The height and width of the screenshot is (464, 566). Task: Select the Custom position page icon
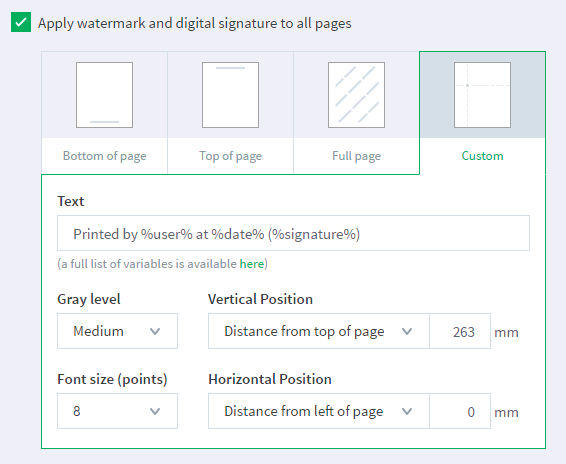(x=482, y=95)
